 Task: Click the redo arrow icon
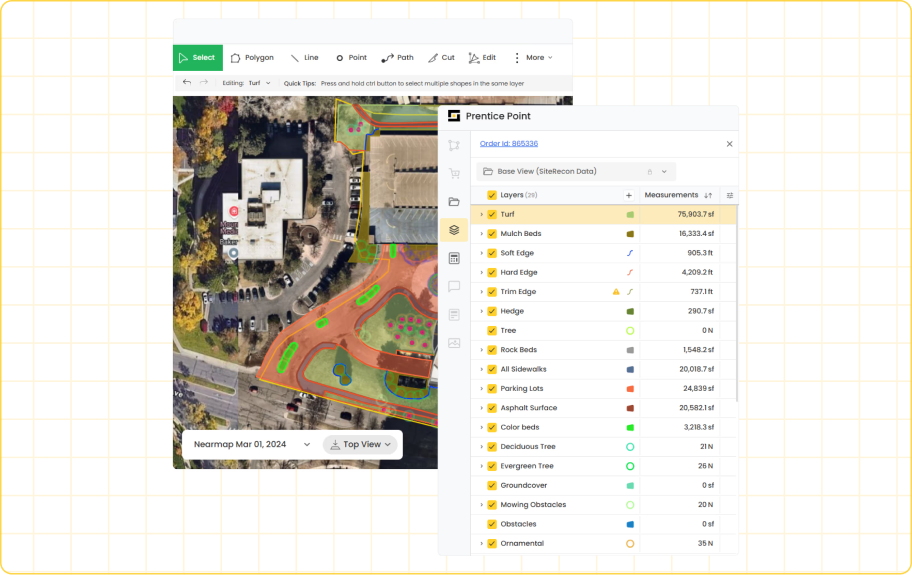pos(204,83)
